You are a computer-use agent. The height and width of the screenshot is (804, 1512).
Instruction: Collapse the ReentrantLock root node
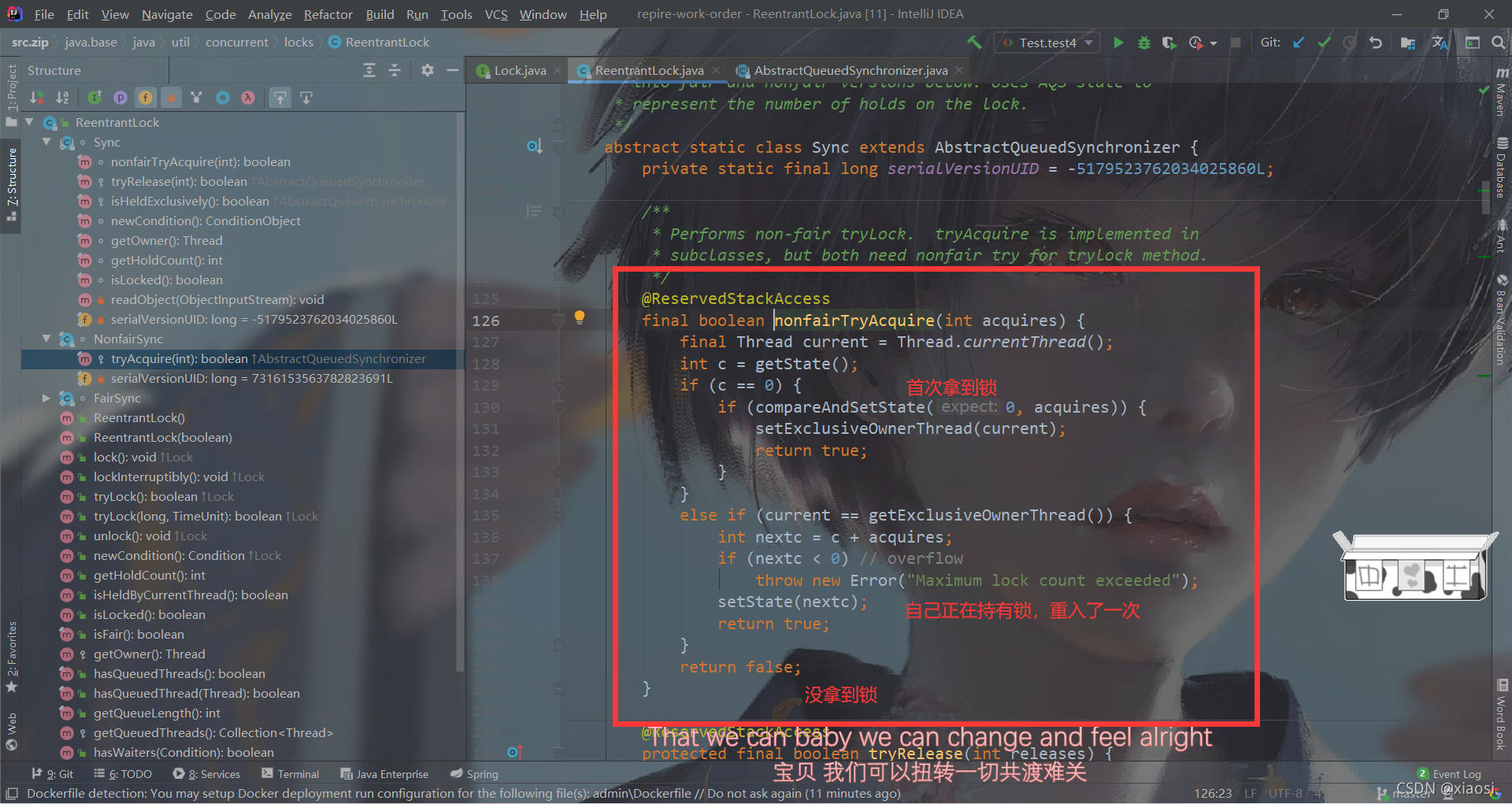pyautogui.click(x=29, y=122)
